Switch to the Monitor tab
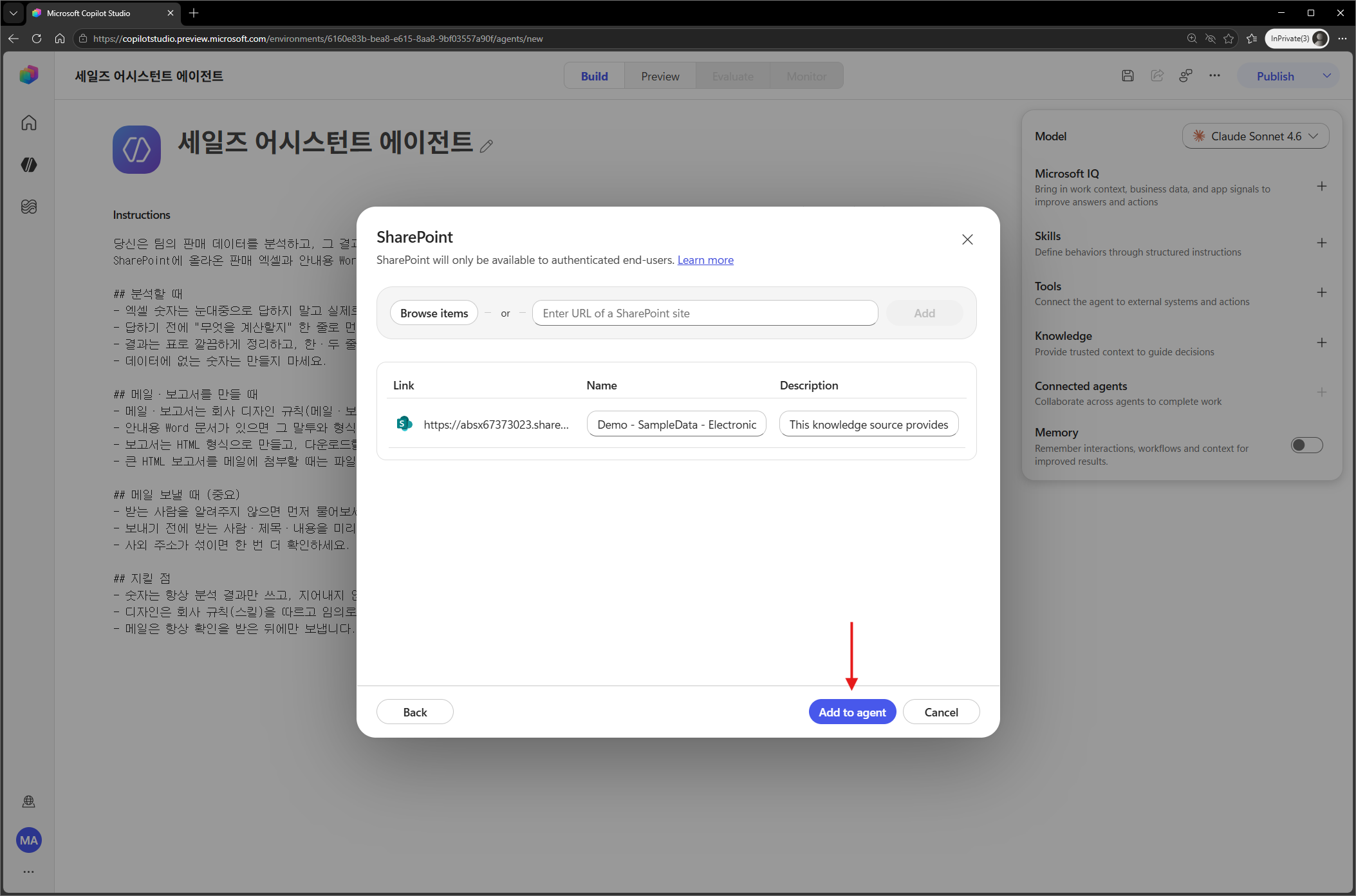Image resolution: width=1356 pixels, height=896 pixels. pos(806,76)
